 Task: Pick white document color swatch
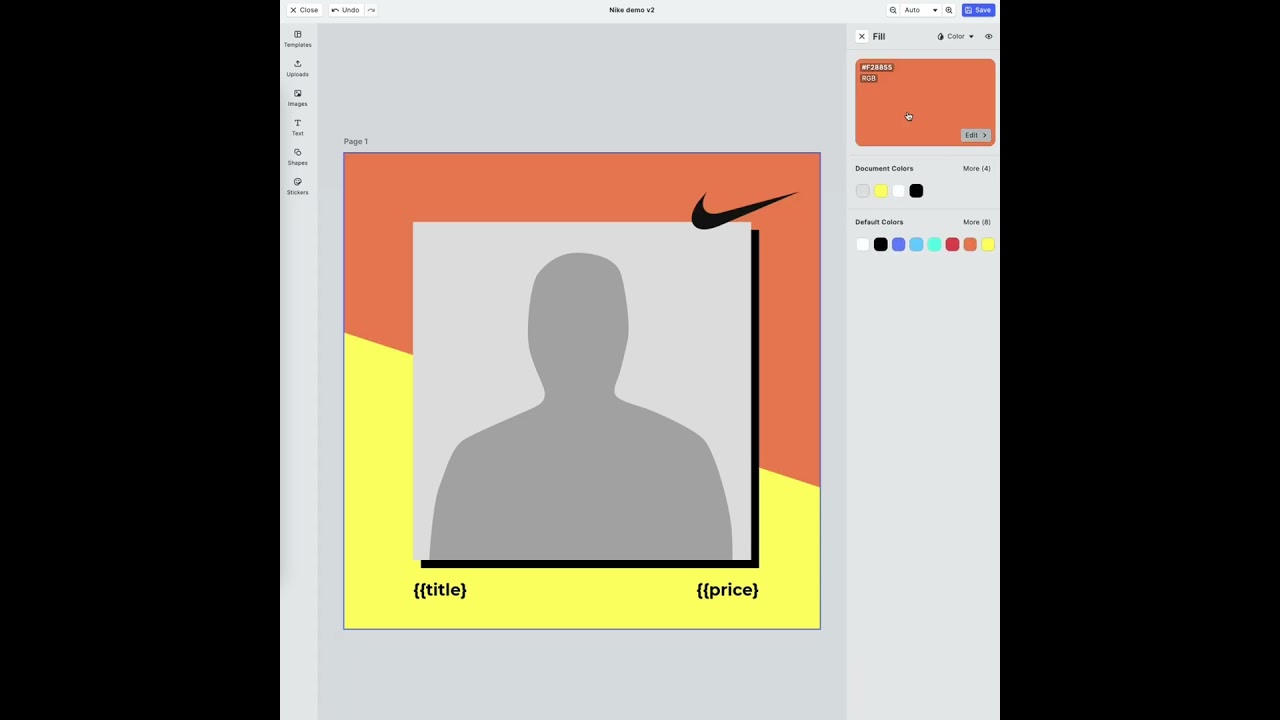click(898, 191)
